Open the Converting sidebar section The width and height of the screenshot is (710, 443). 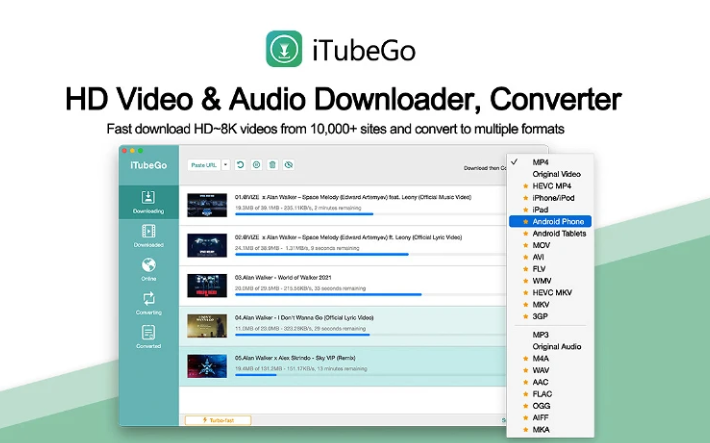(x=149, y=303)
